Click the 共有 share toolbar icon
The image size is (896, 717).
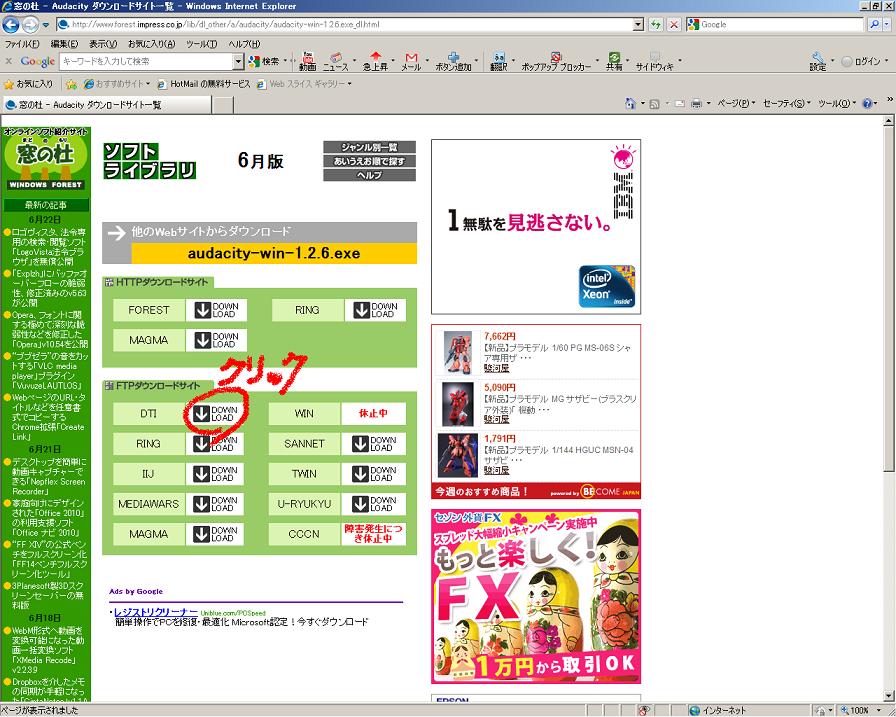click(614, 61)
